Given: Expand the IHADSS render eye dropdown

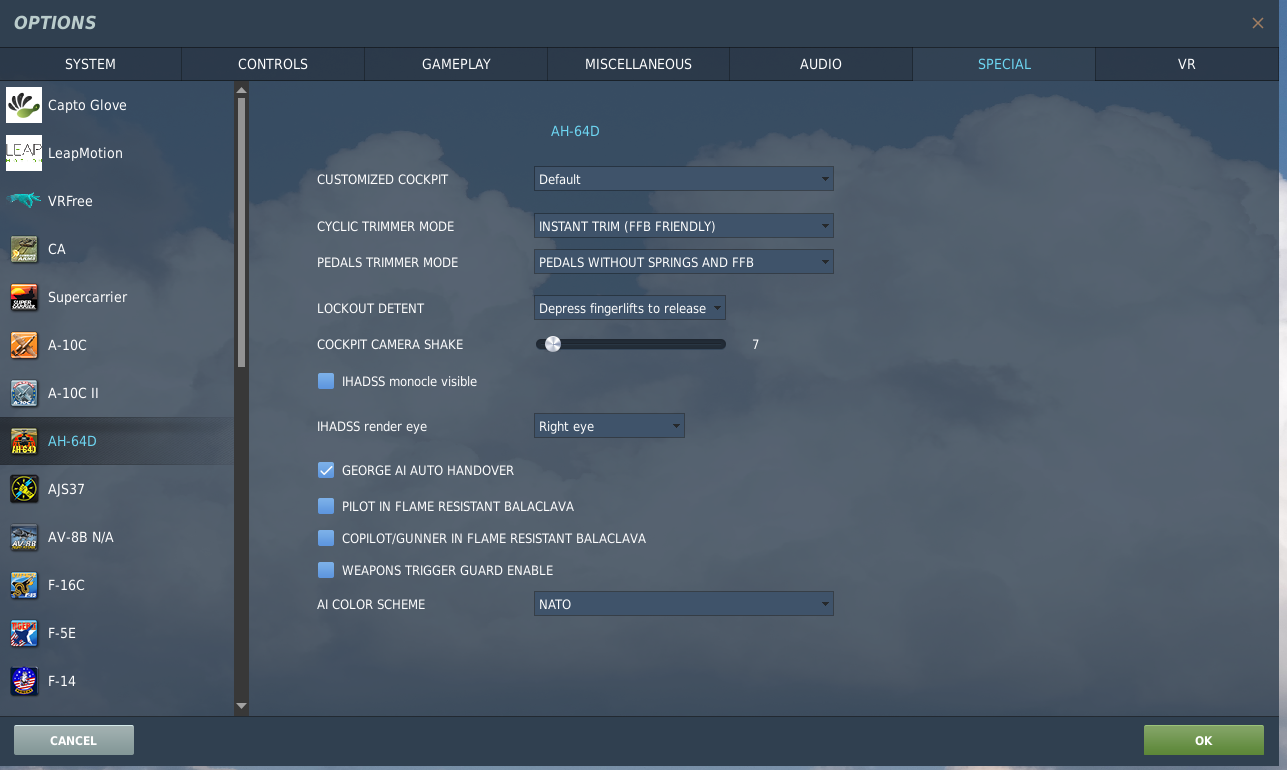Looking at the screenshot, I should (610, 426).
